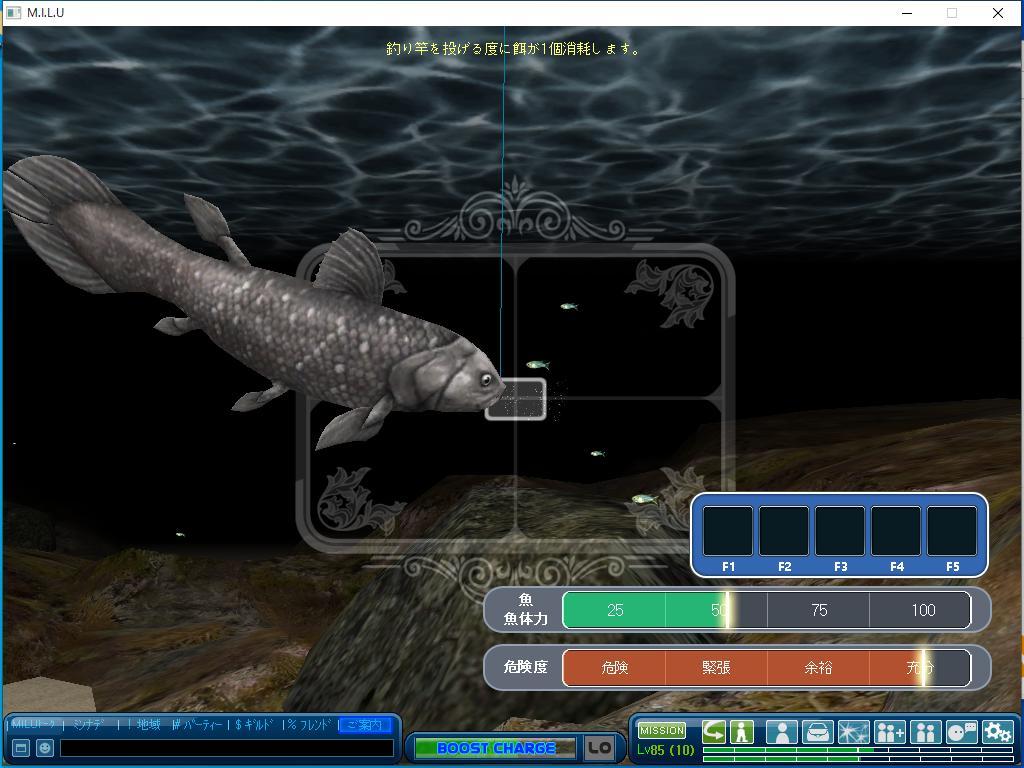Click the add friend icon
Image resolution: width=1024 pixels, height=768 pixels.
pyautogui.click(x=889, y=732)
